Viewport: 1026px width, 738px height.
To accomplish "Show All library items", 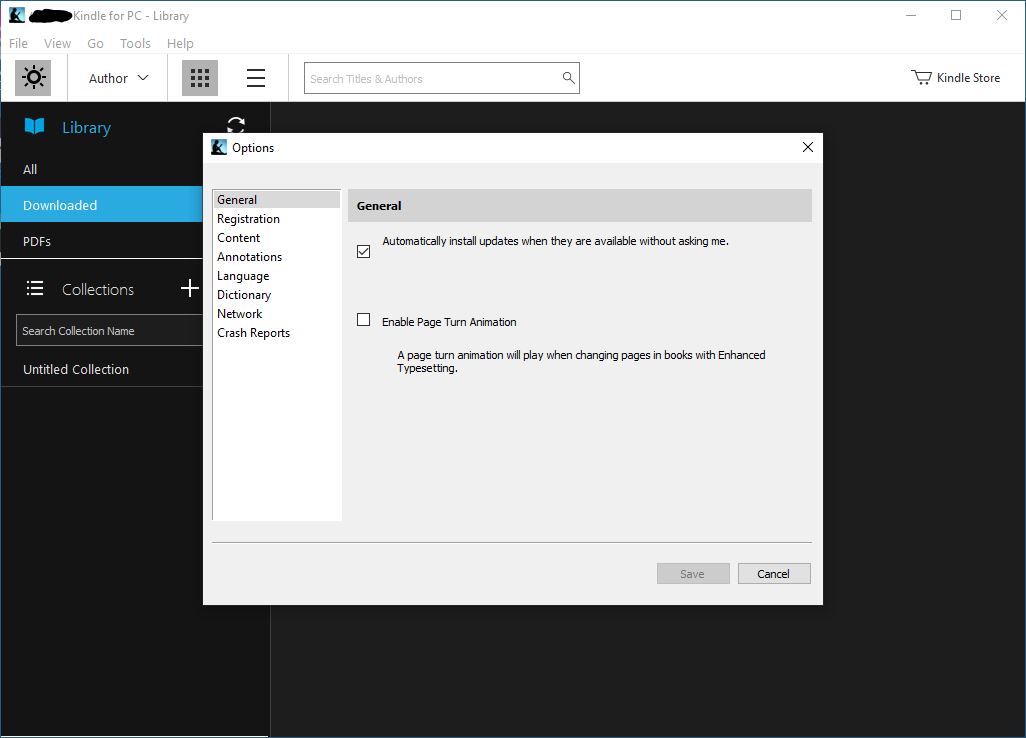I will [101, 169].
